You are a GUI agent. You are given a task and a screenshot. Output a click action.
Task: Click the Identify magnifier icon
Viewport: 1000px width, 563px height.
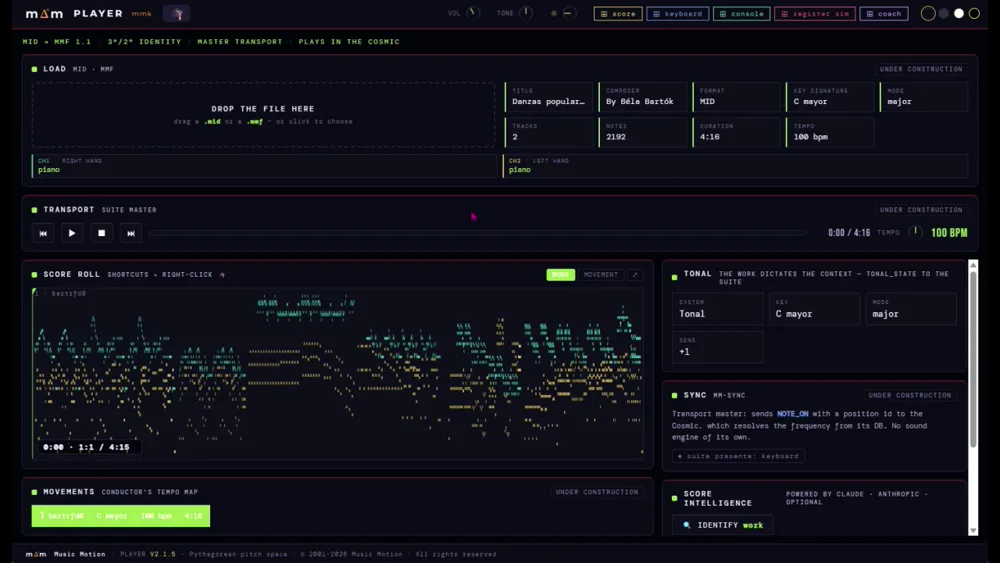pos(687,525)
